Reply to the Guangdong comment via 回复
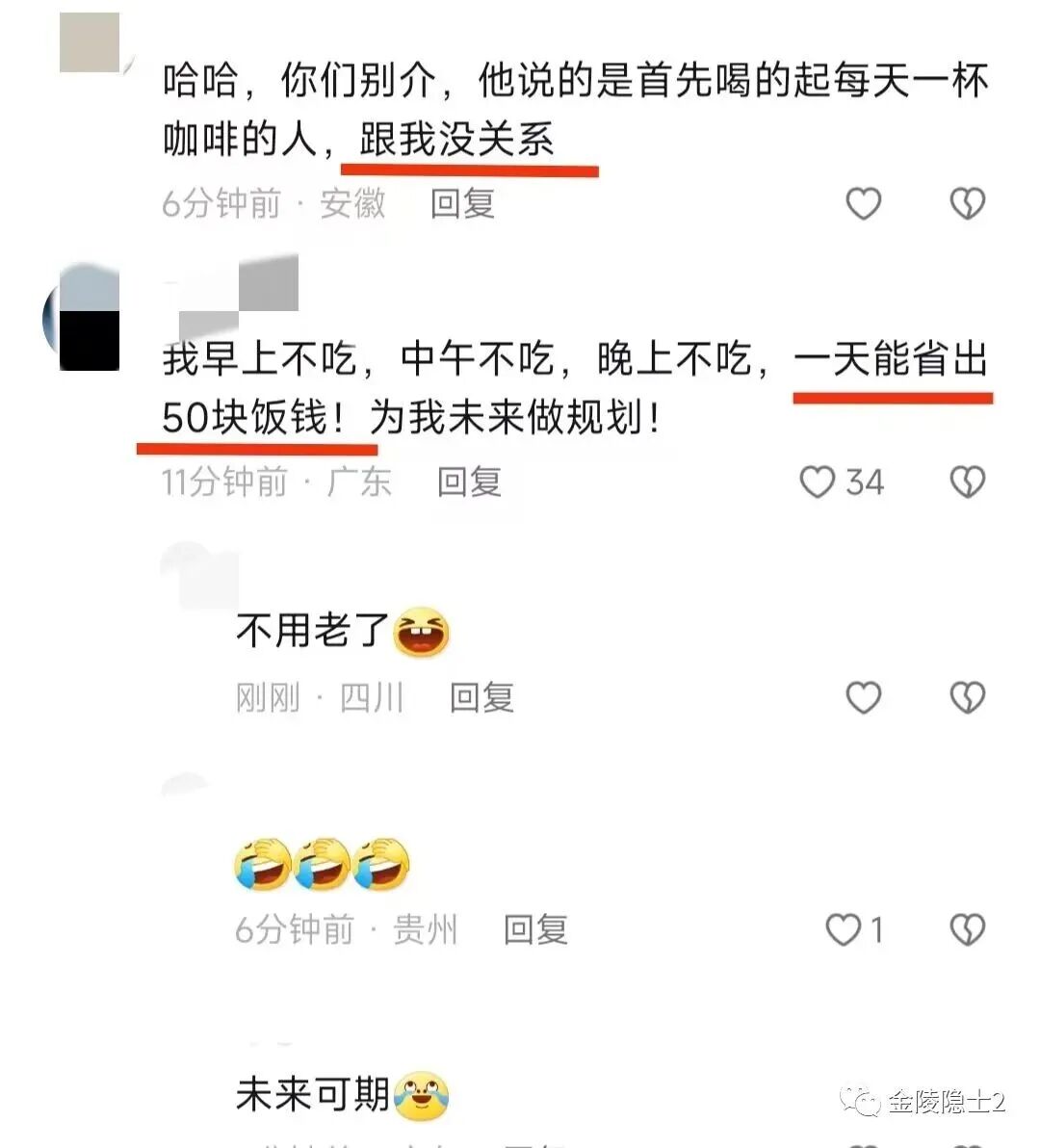Image resolution: width=1040 pixels, height=1148 pixels. click(469, 483)
